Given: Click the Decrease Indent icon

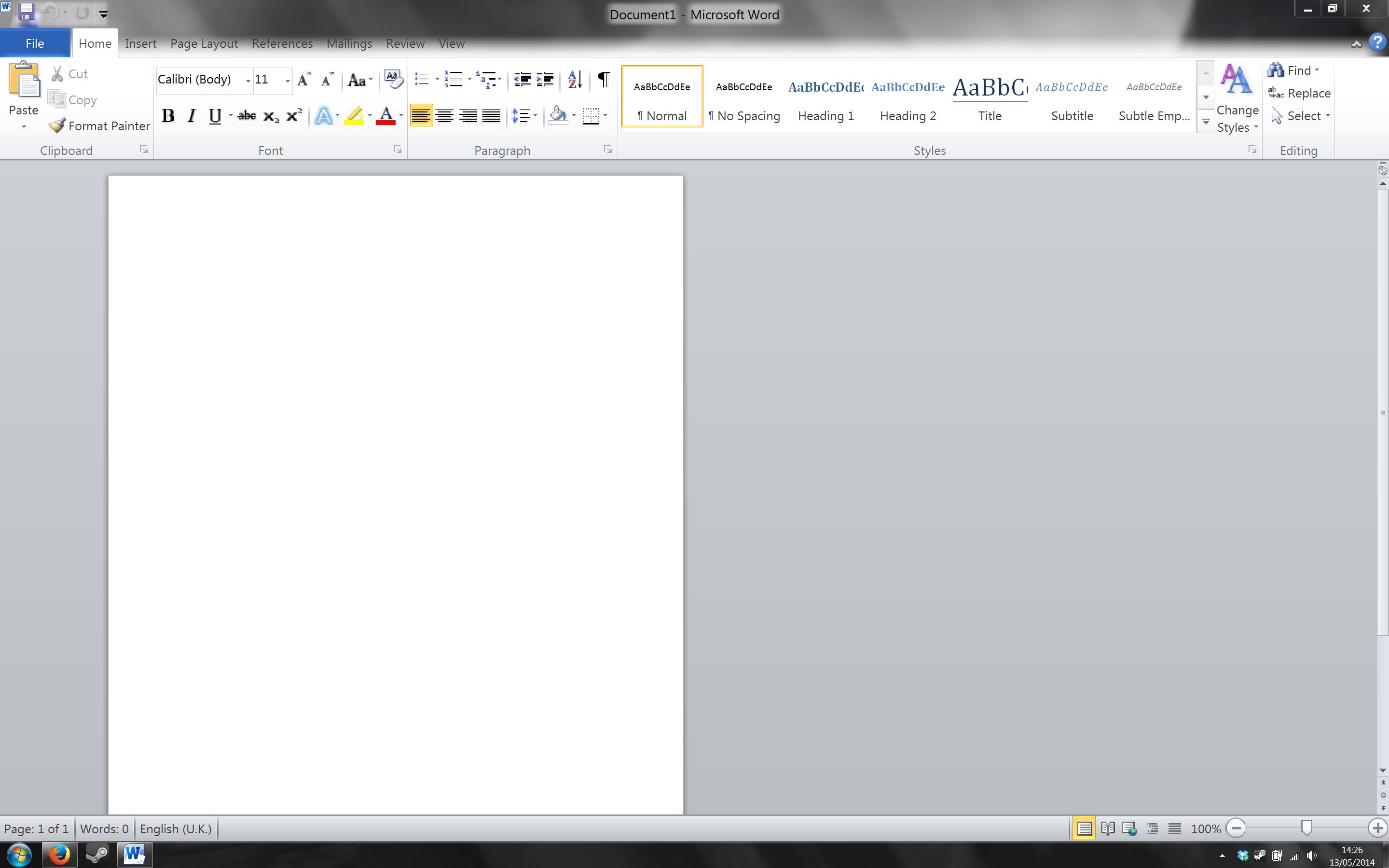Looking at the screenshot, I should [522, 80].
